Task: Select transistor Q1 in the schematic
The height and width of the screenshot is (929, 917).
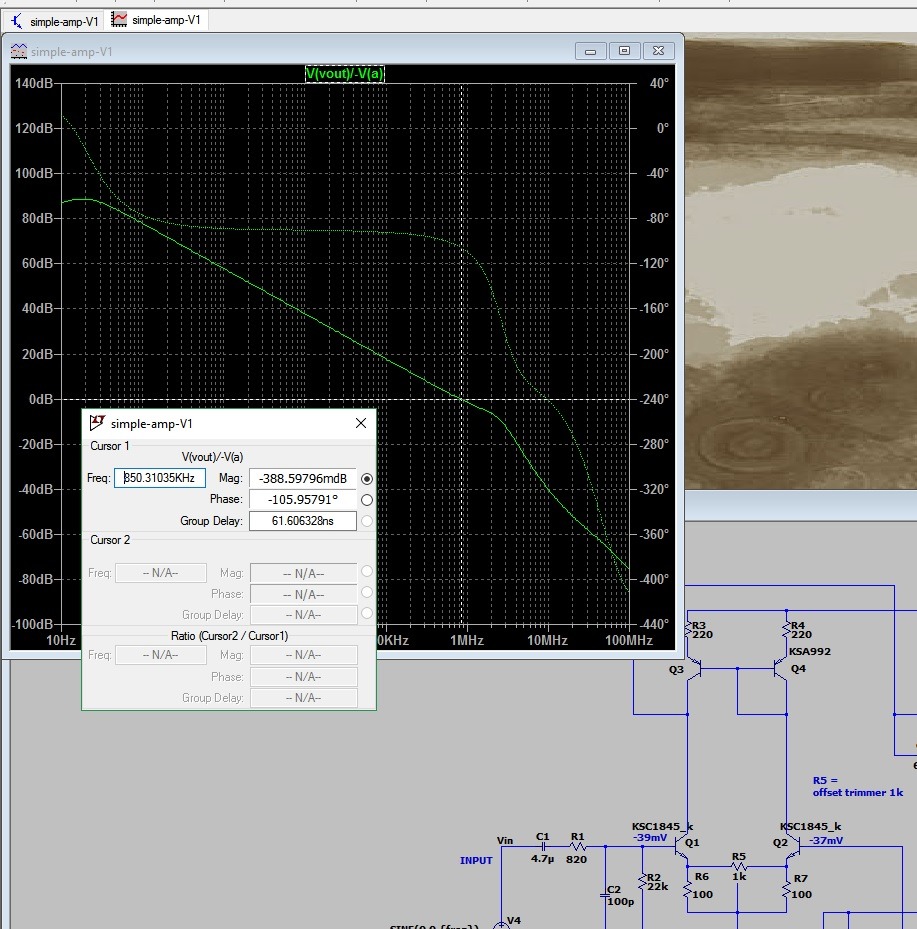Action: click(681, 848)
